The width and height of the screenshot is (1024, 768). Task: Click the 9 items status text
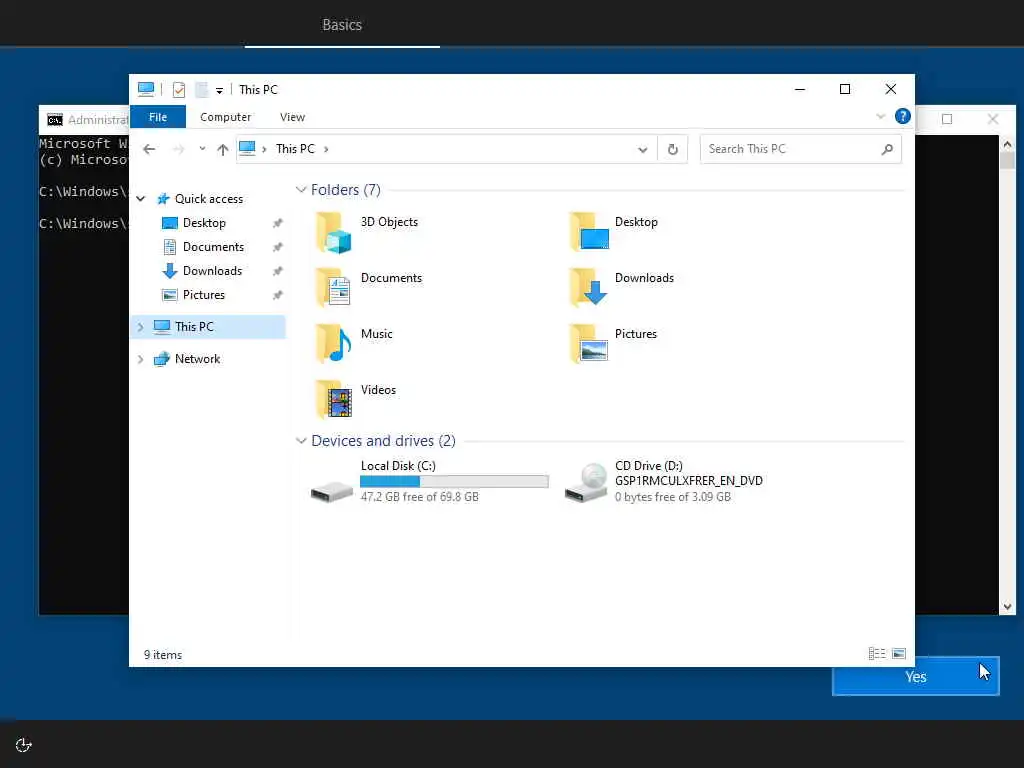tap(163, 654)
